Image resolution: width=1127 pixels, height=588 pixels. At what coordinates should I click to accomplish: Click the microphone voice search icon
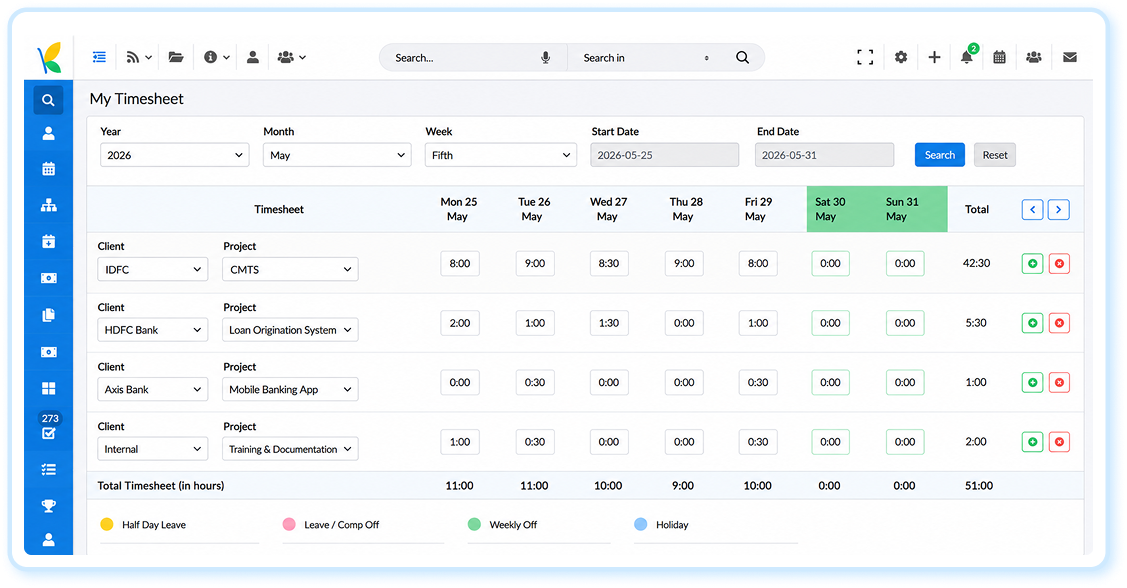pyautogui.click(x=546, y=58)
